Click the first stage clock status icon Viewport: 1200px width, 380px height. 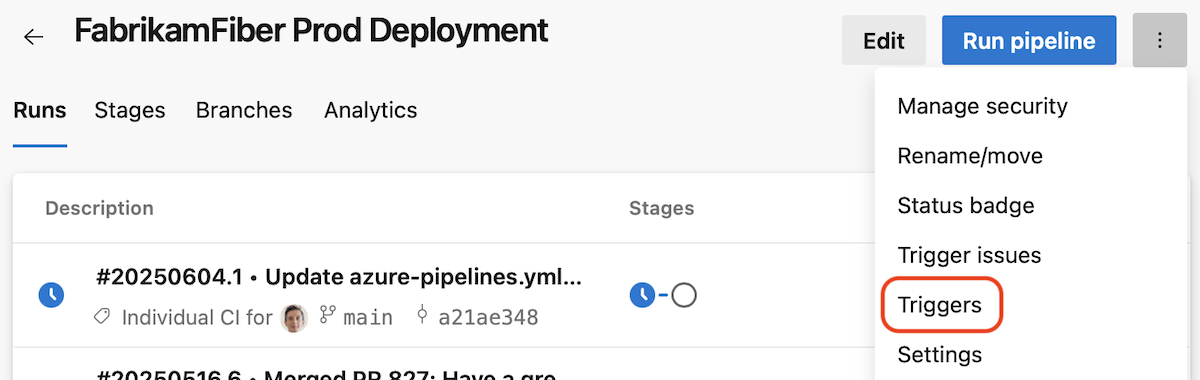point(641,295)
